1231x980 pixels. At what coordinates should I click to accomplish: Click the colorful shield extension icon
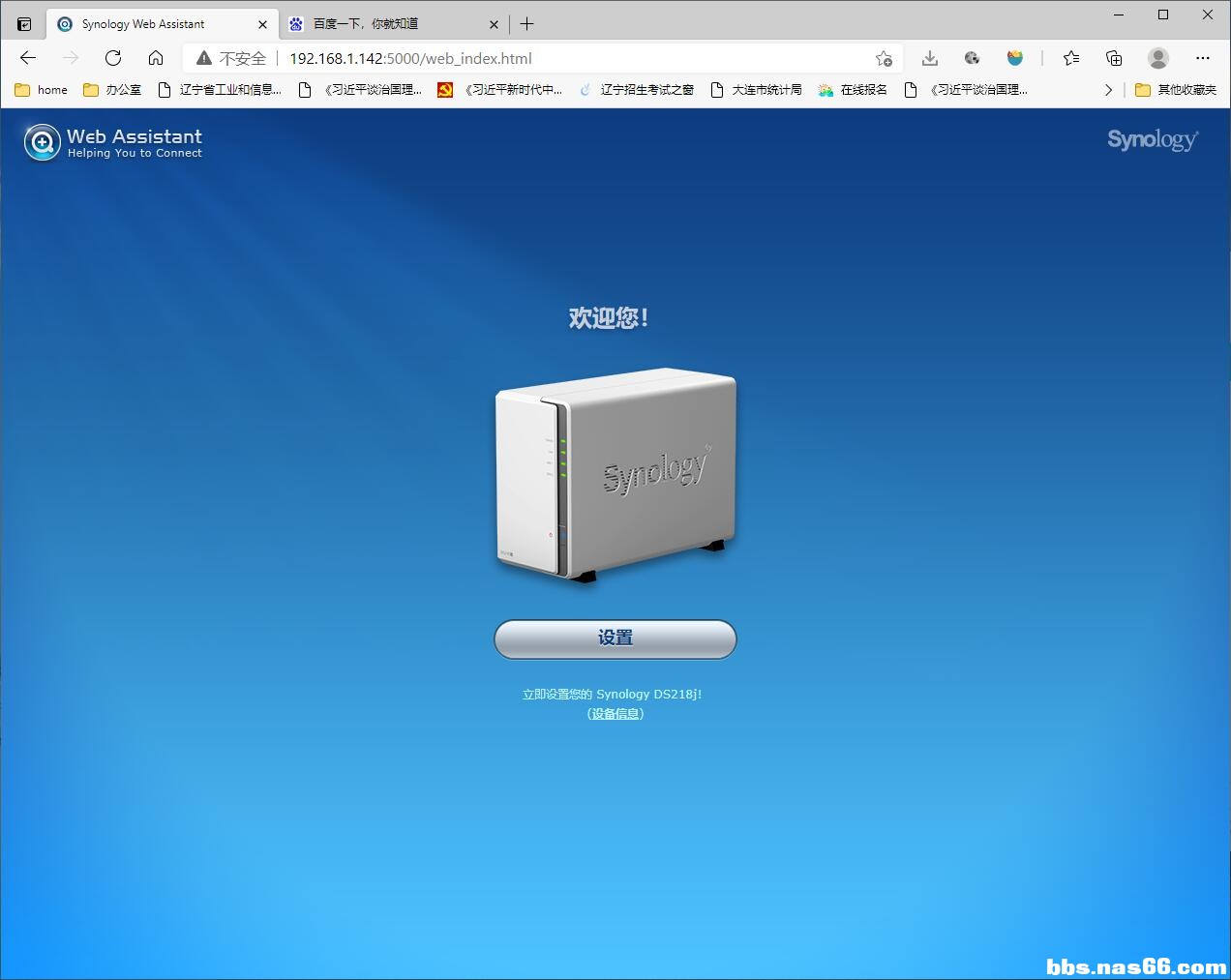click(1015, 58)
